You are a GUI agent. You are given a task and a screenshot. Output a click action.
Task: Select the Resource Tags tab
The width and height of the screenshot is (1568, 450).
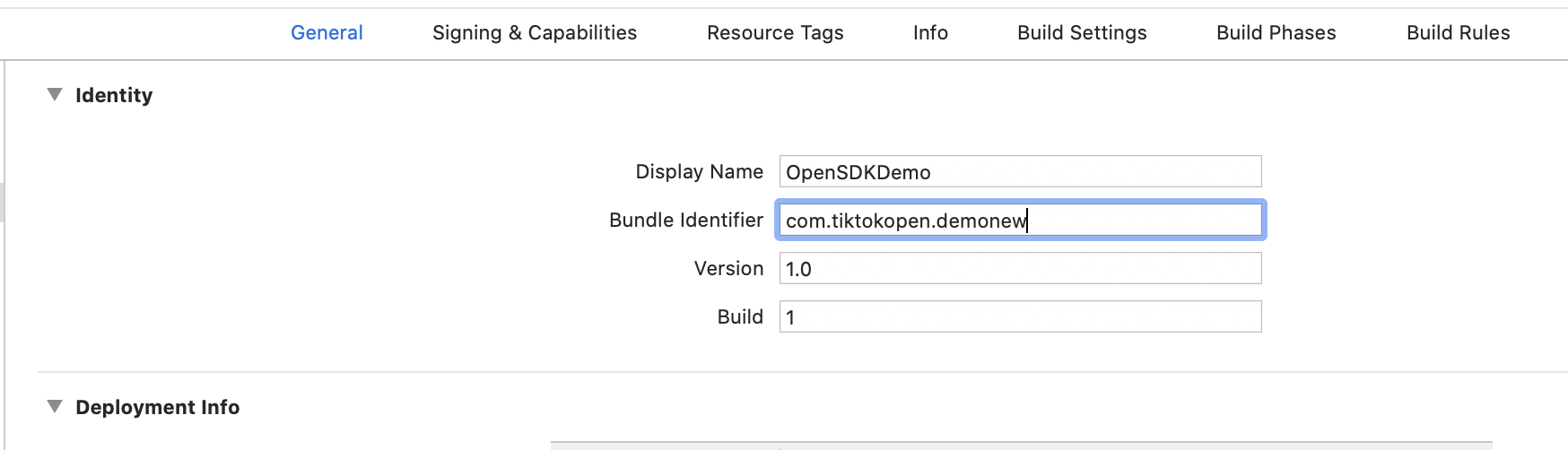[x=775, y=33]
